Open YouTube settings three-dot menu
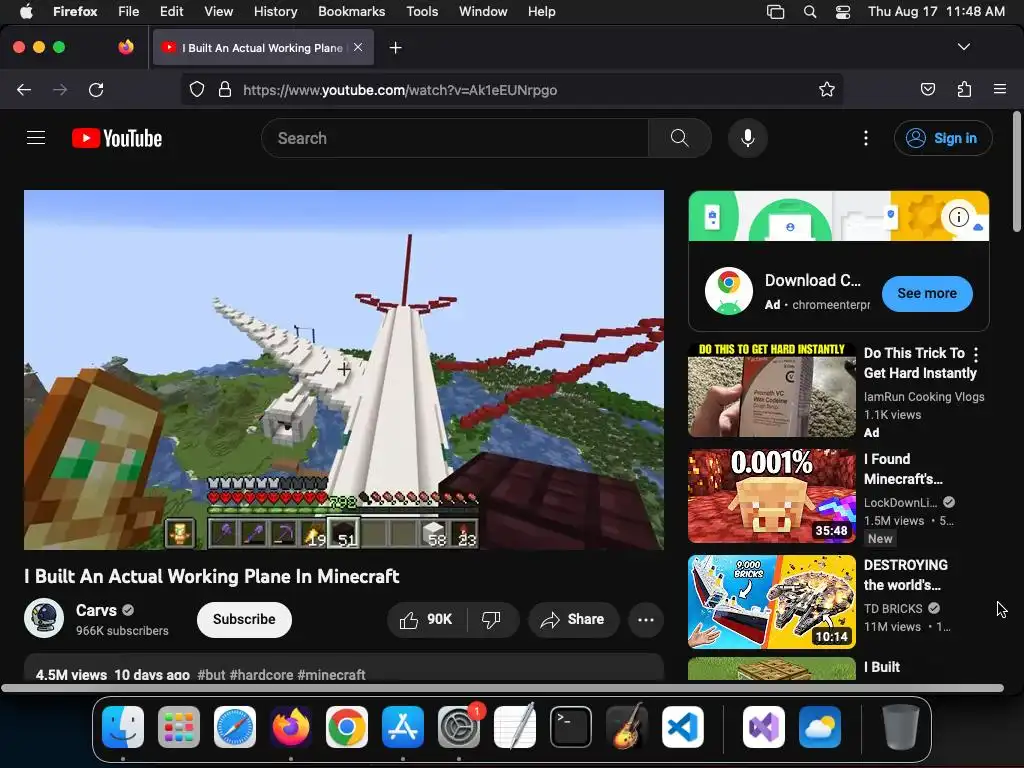Screen dimensions: 1024x768 [865, 138]
